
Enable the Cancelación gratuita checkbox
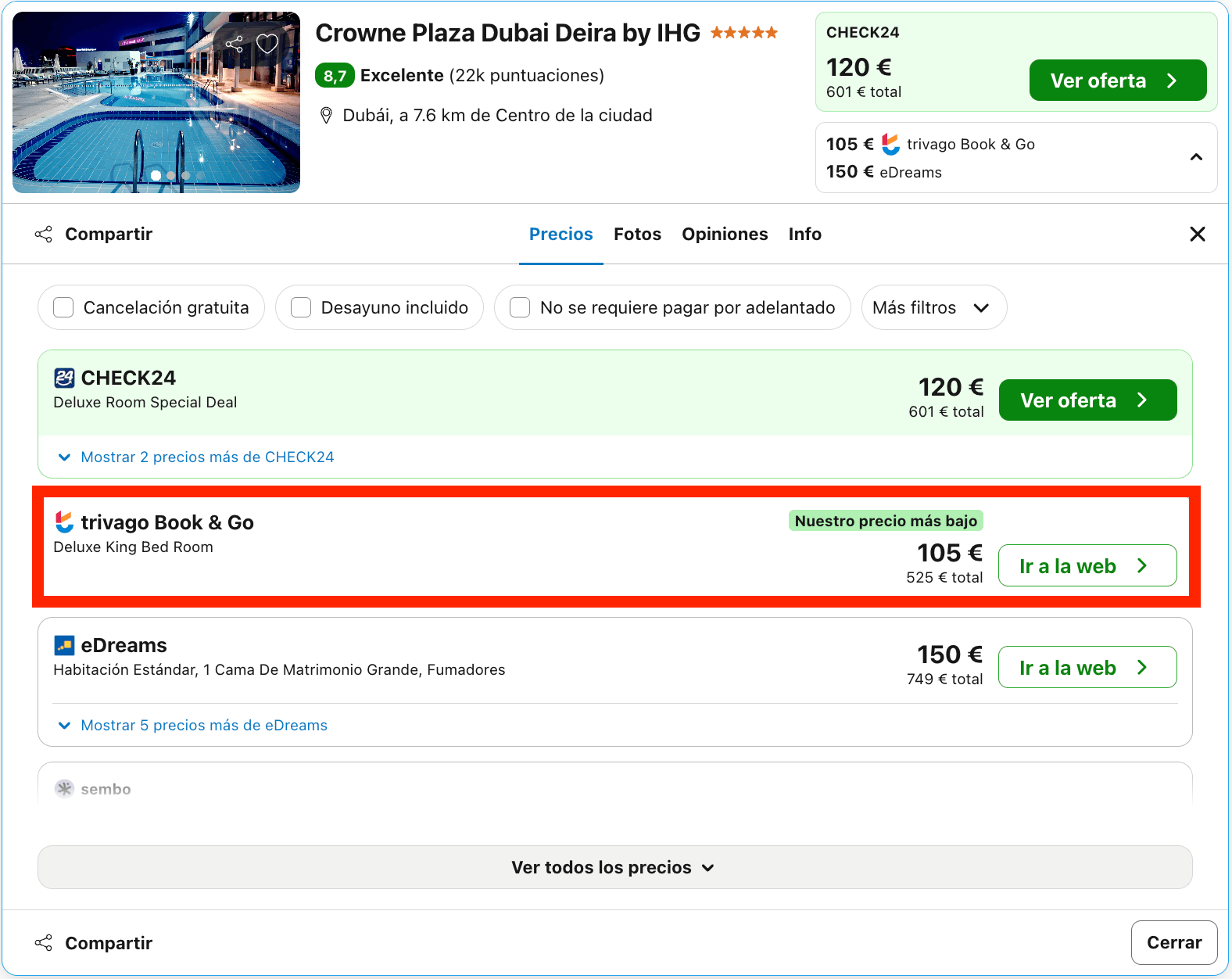click(63, 307)
